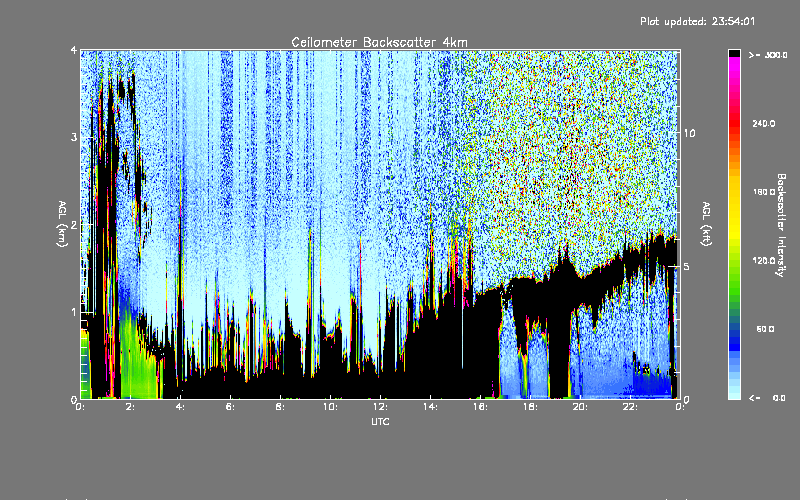Click the "2:" UTC hour tick
The height and width of the screenshot is (500, 800).
coord(130,407)
